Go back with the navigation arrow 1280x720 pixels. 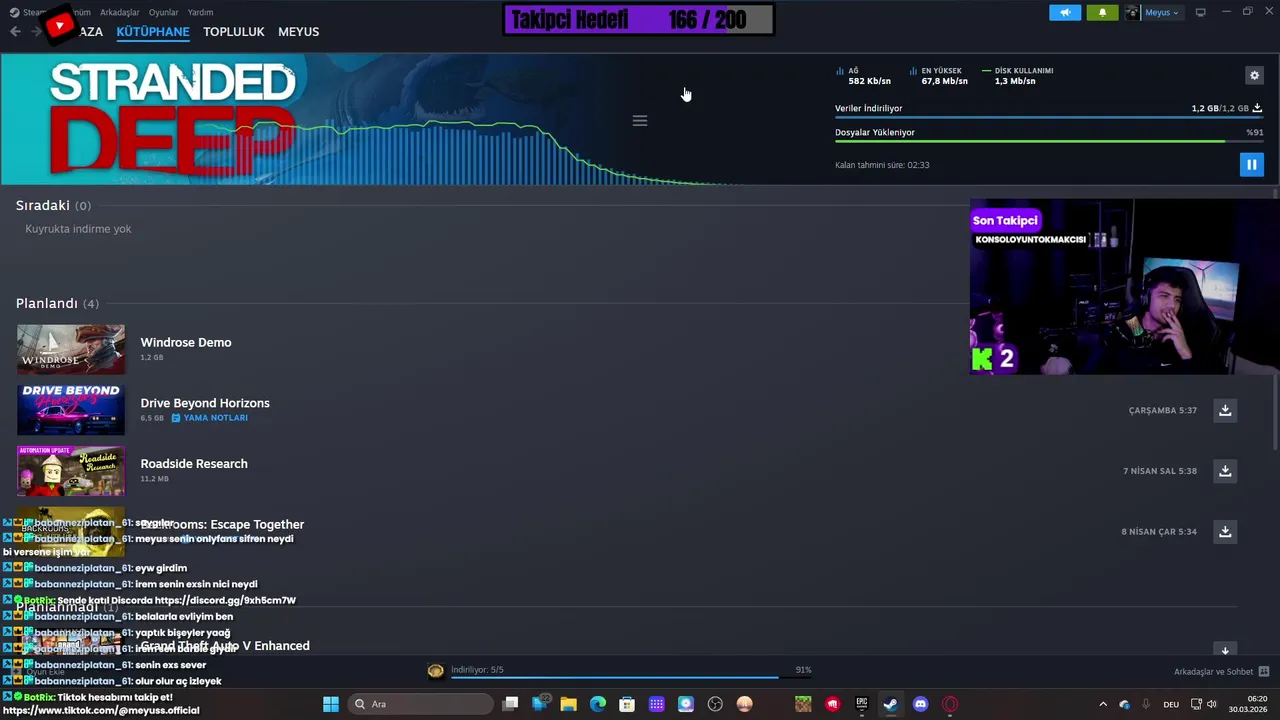(x=15, y=31)
